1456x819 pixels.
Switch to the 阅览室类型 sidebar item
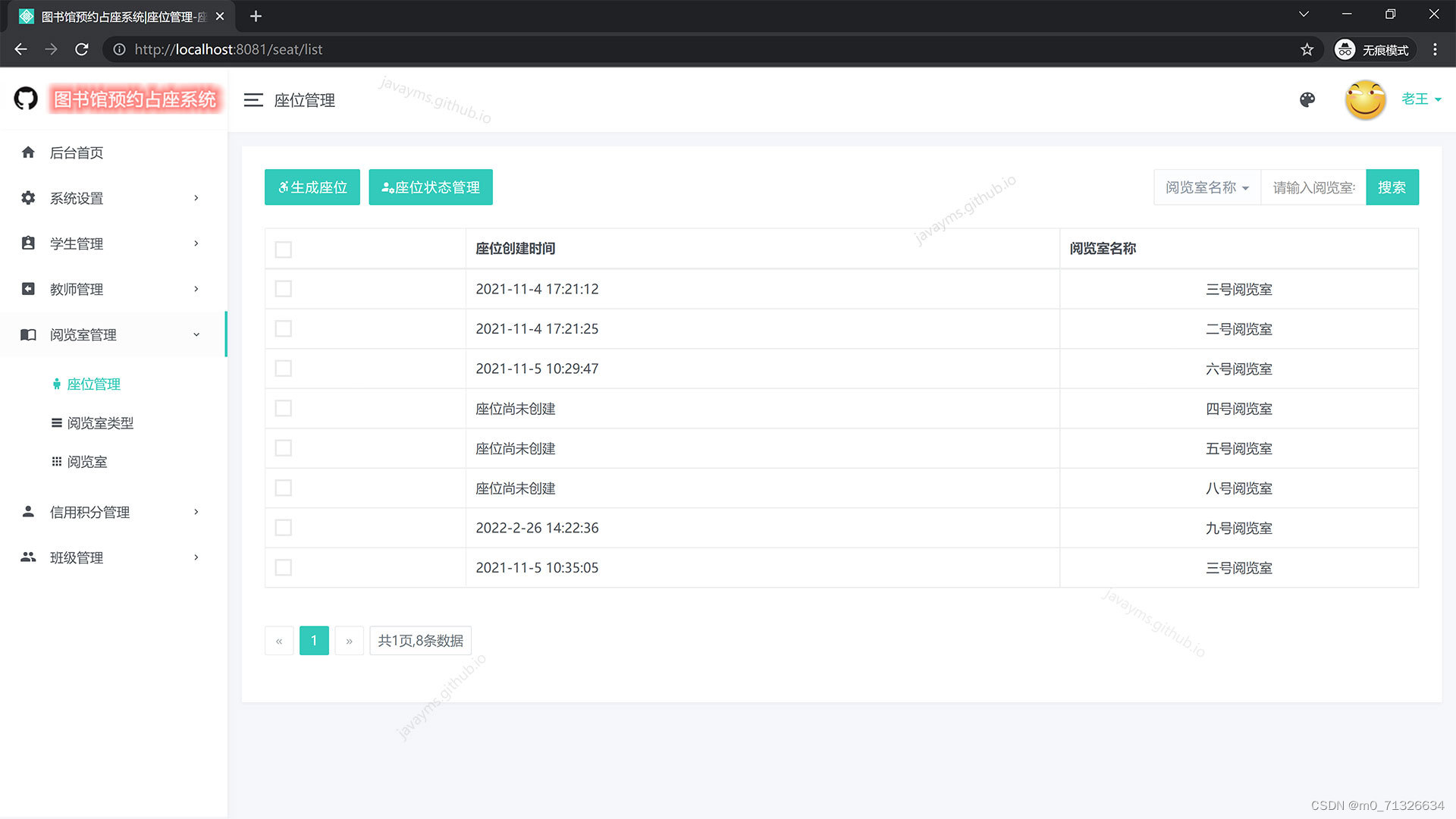(101, 422)
